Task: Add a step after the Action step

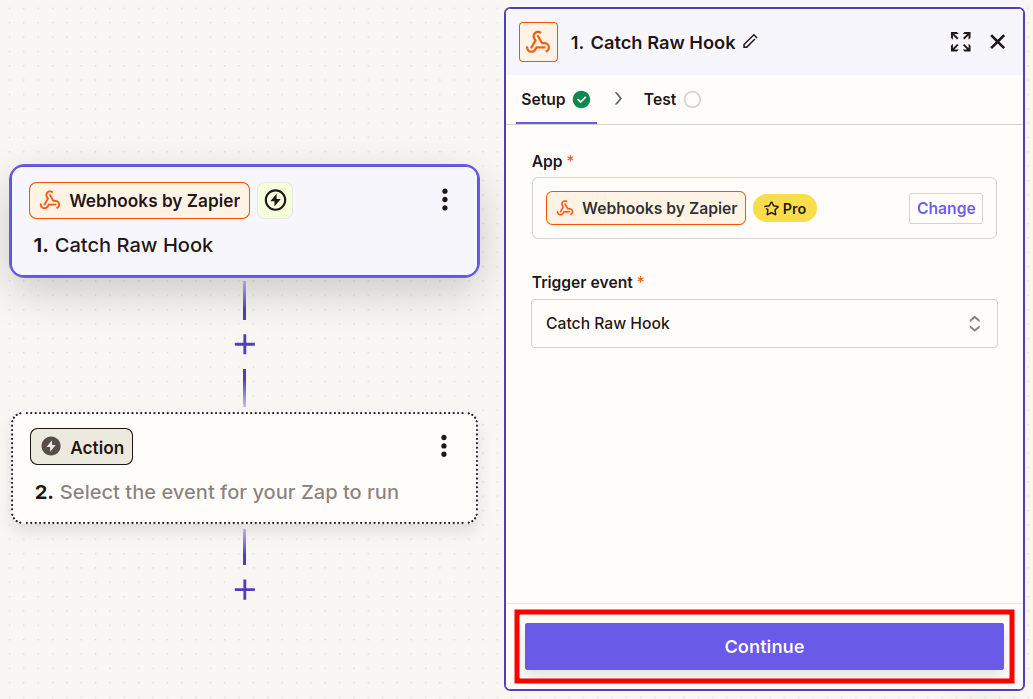Action: click(x=244, y=589)
